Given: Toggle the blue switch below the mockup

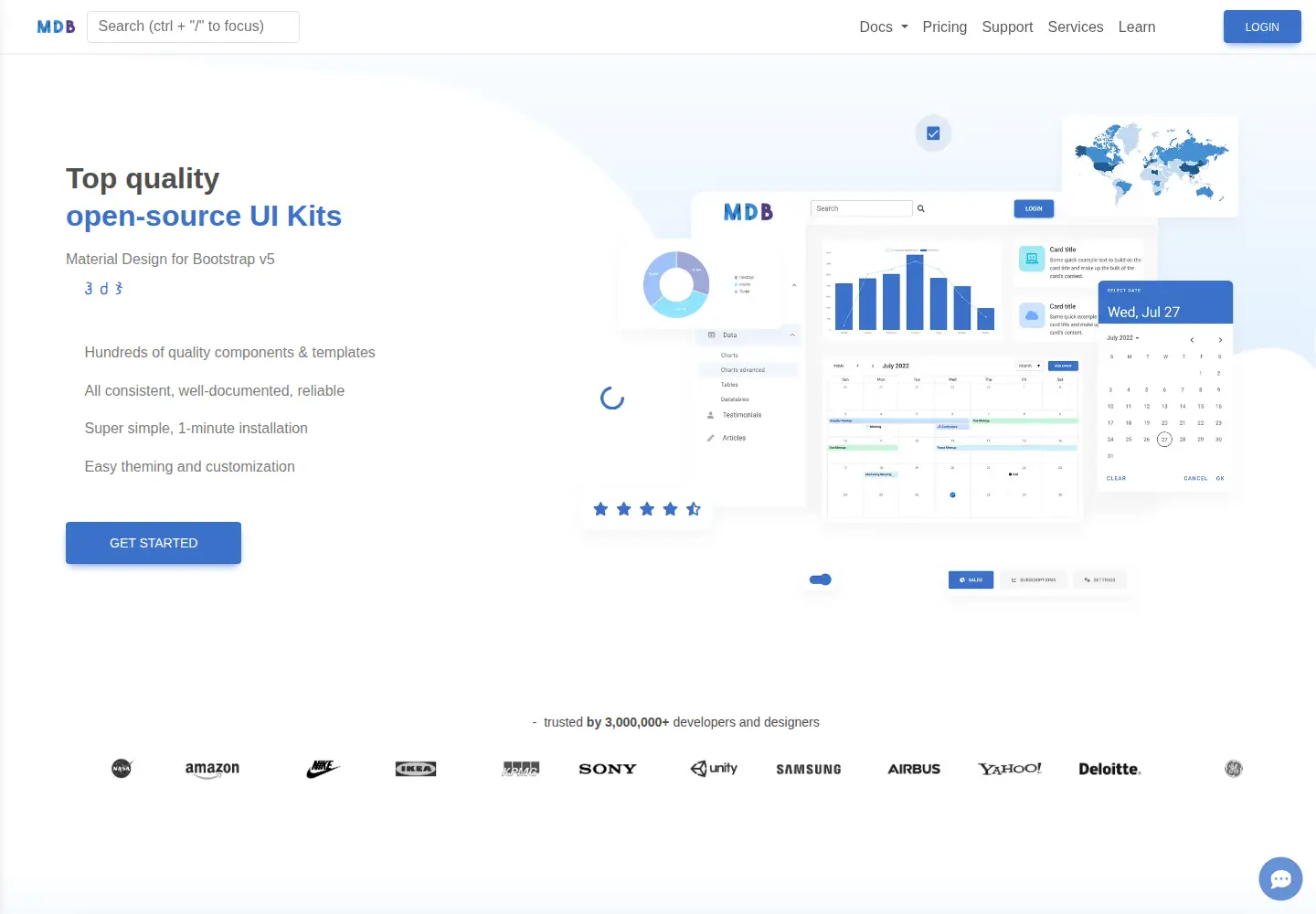Looking at the screenshot, I should pyautogui.click(x=821, y=579).
